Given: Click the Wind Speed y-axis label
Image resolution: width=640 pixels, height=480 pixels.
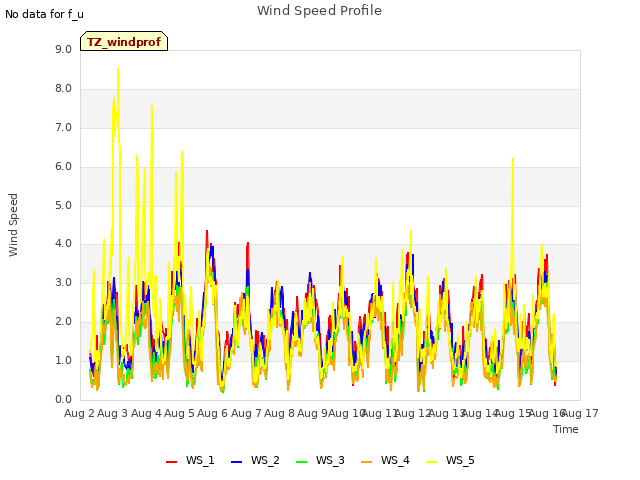Looking at the screenshot, I should tap(13, 225).
